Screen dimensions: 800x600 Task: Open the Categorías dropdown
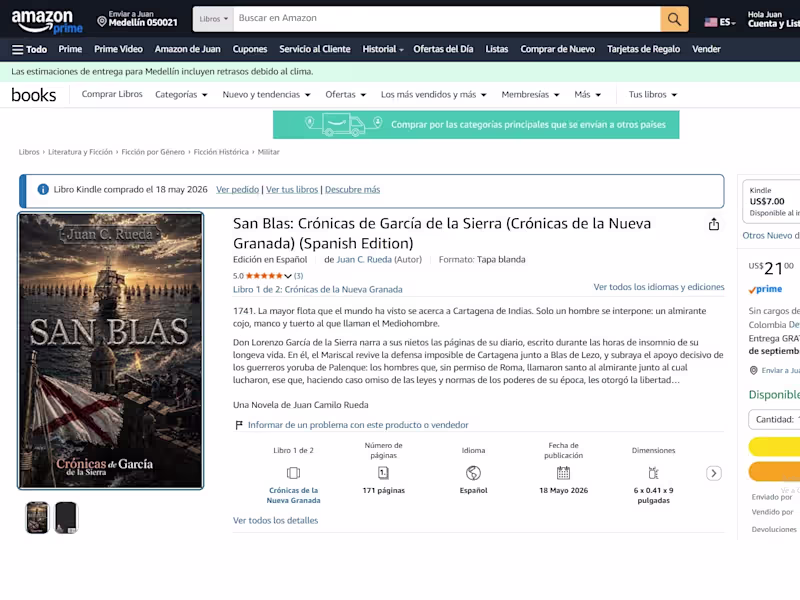(181, 94)
